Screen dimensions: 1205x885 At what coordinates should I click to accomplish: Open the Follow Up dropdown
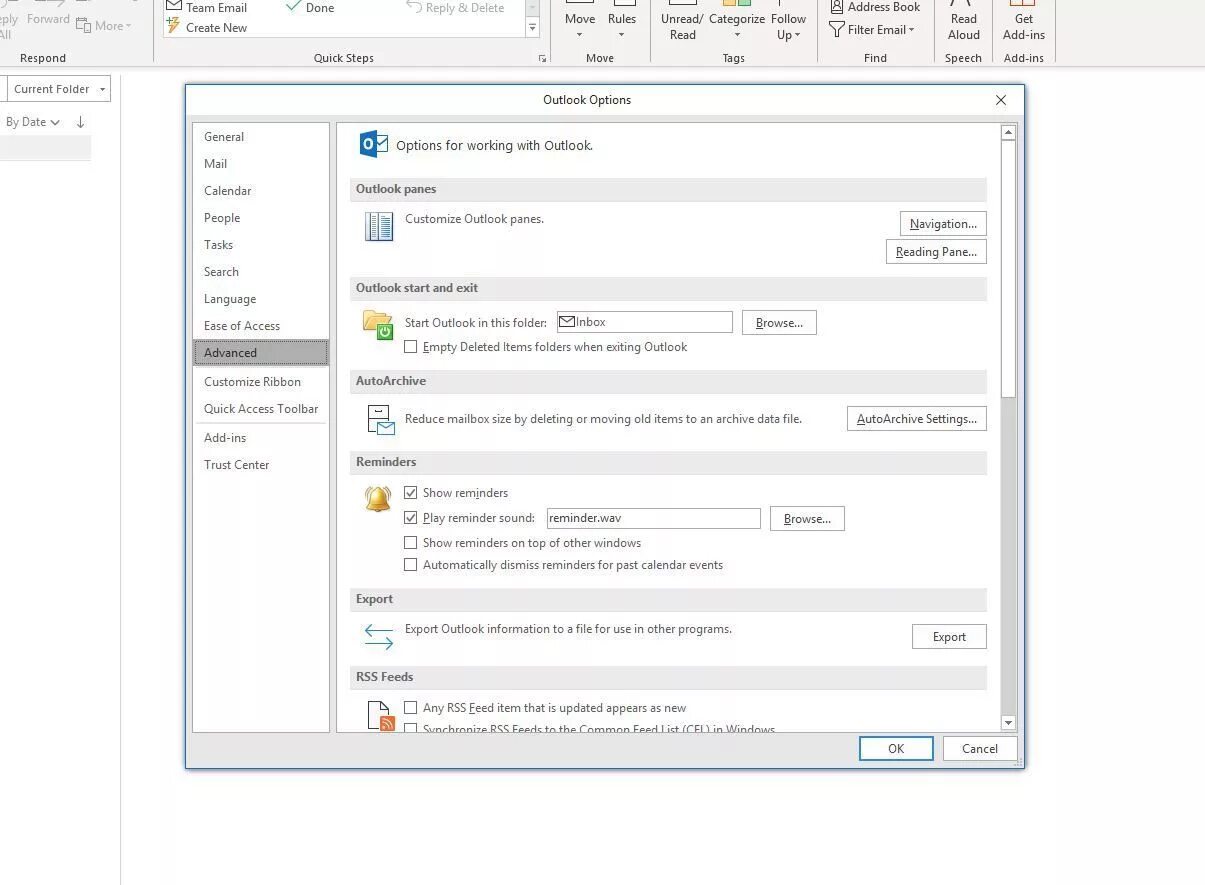tap(788, 21)
